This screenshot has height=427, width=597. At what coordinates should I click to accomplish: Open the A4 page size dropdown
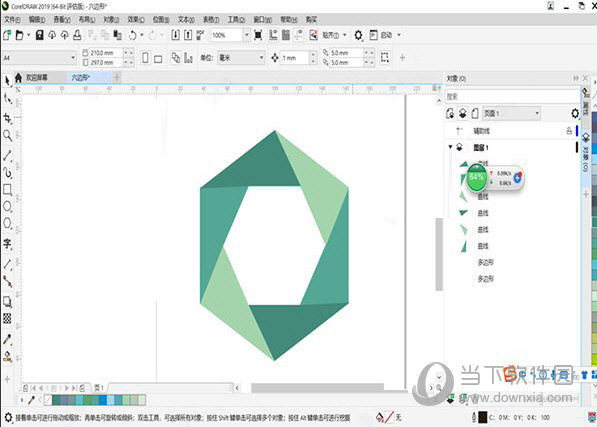click(x=73, y=57)
